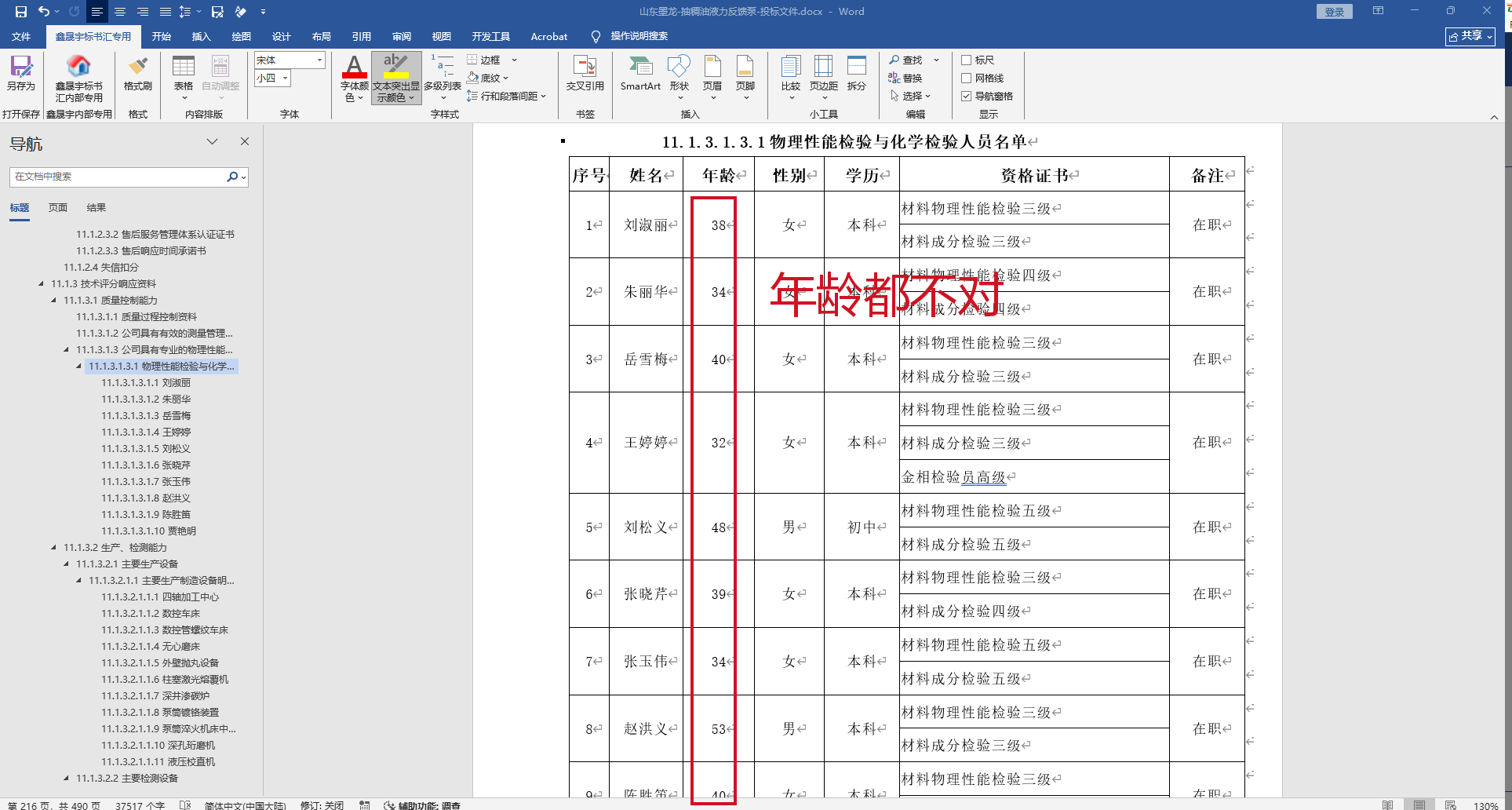Switch to the 开始 Home tab

pos(161,36)
